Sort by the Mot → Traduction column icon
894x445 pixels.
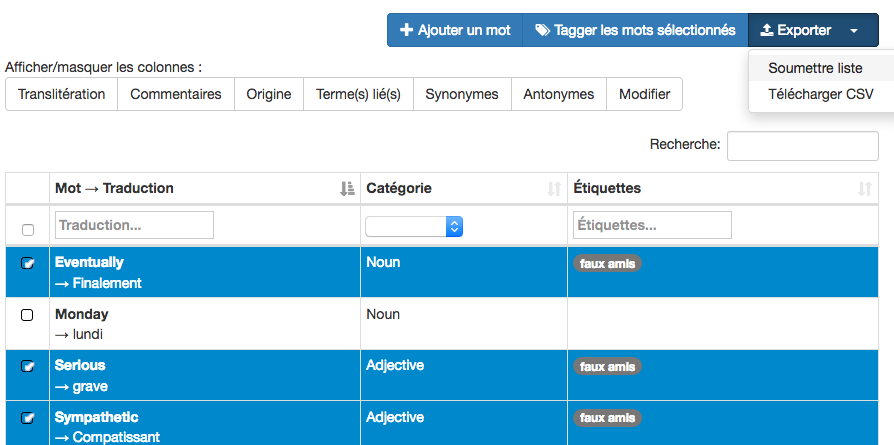(x=347, y=188)
